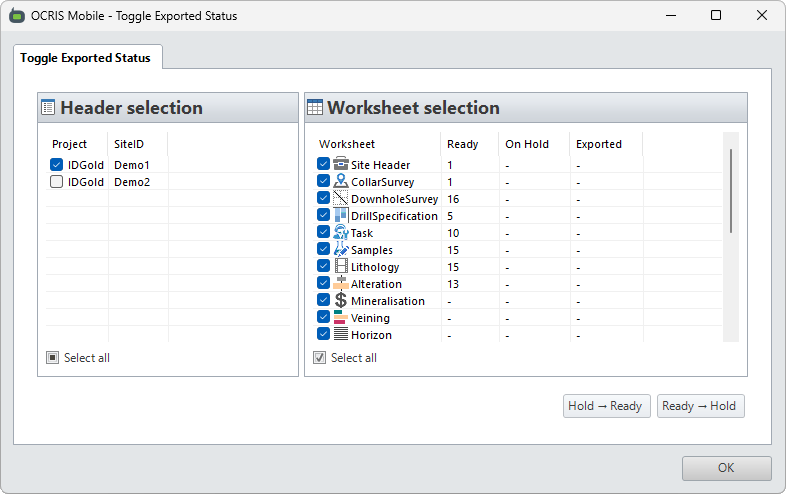The width and height of the screenshot is (786, 494).
Task: Click the OCRIS Mobile app icon in title bar
Action: [17, 16]
